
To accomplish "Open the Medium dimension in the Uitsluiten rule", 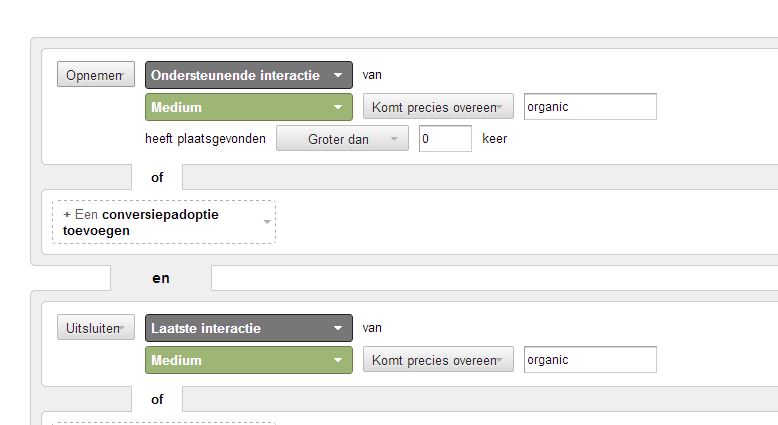I will point(249,360).
